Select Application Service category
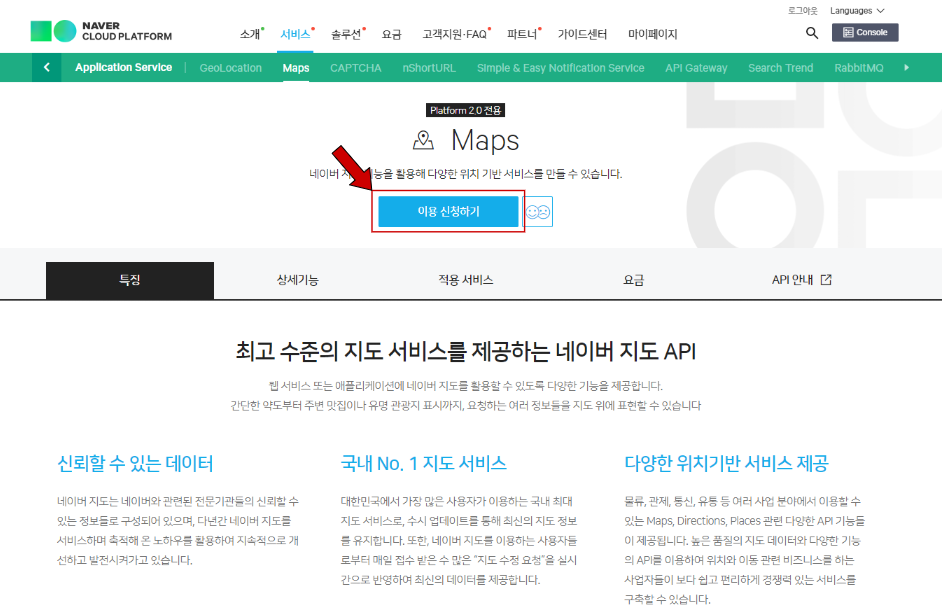Viewport: 942px width, 615px height. tap(123, 67)
